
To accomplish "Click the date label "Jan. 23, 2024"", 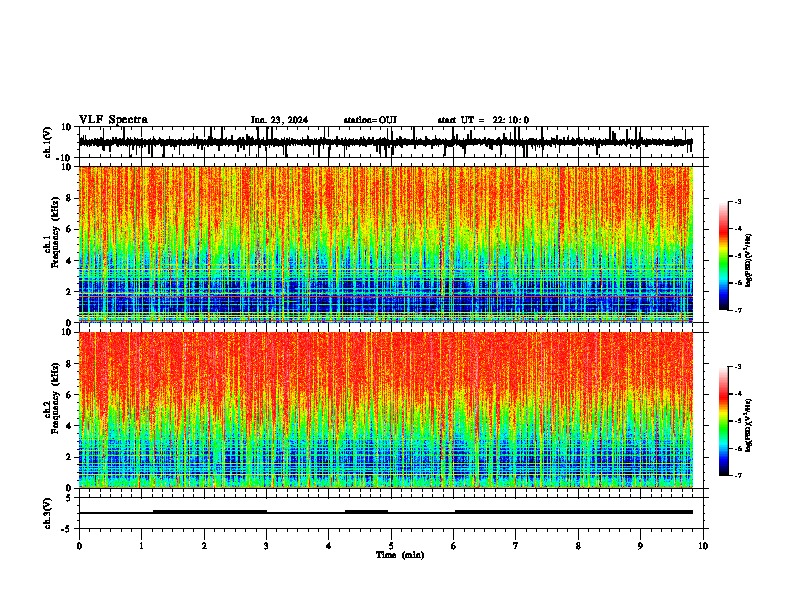I will [x=279, y=120].
